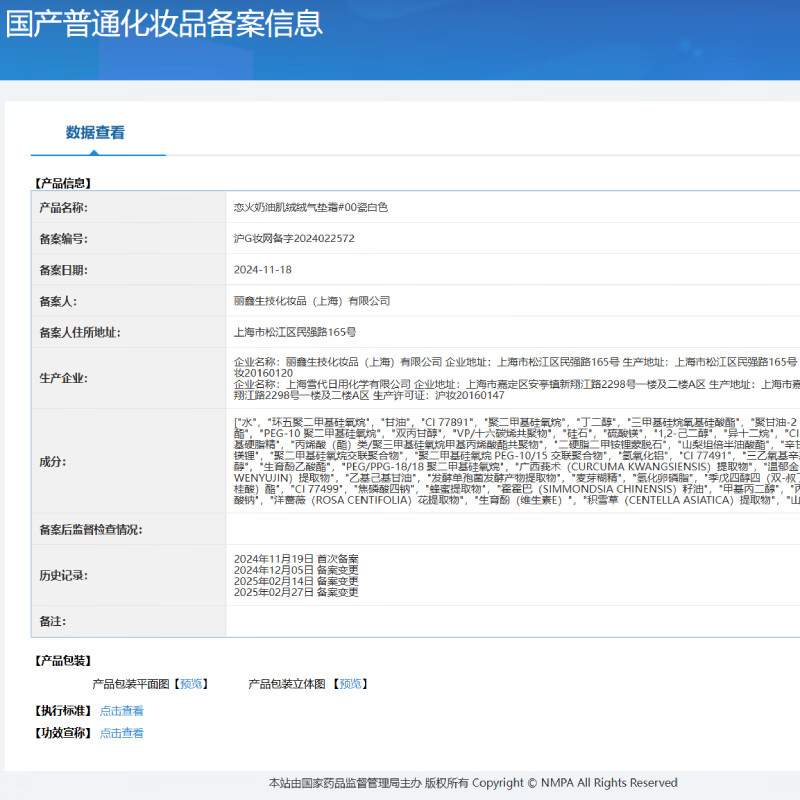Click 点击查看 next to 功效宣称

coord(121,733)
